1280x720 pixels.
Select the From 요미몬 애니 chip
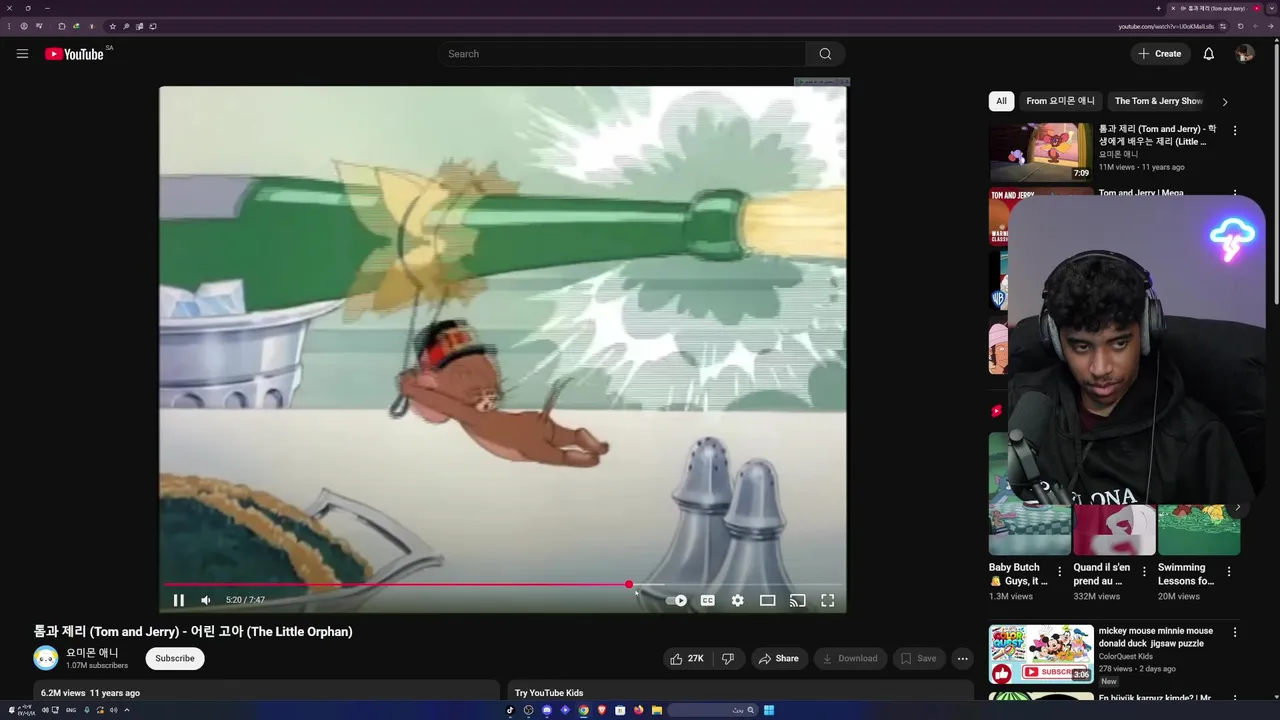(1060, 101)
